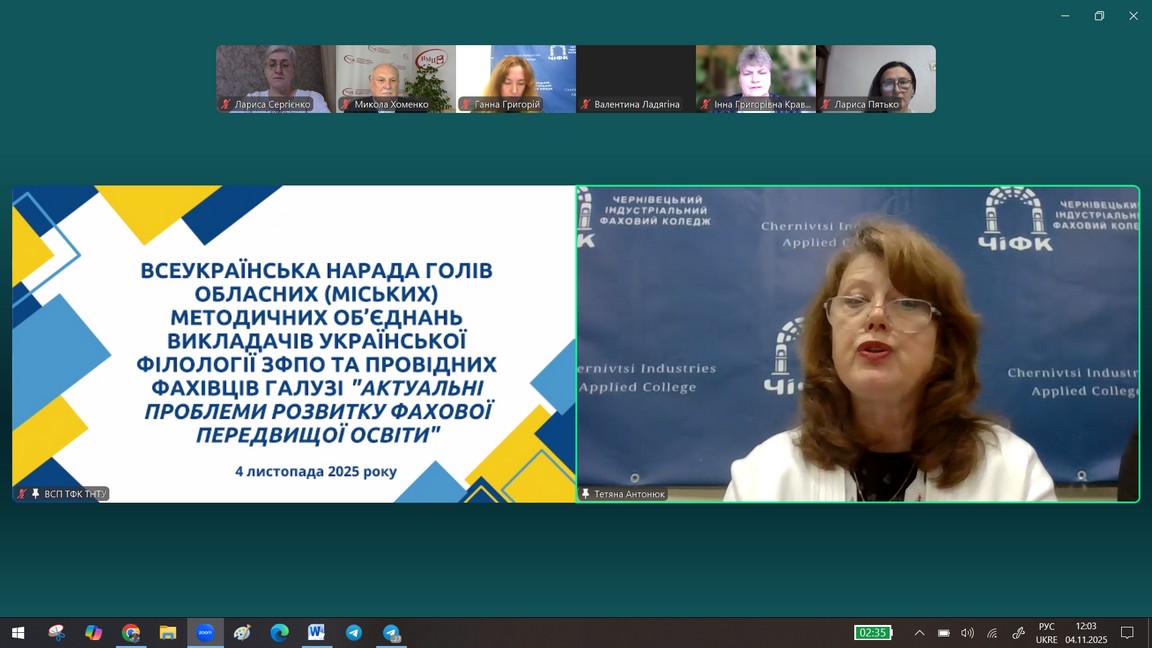Open the Paint app in the taskbar

pyautogui.click(x=242, y=633)
